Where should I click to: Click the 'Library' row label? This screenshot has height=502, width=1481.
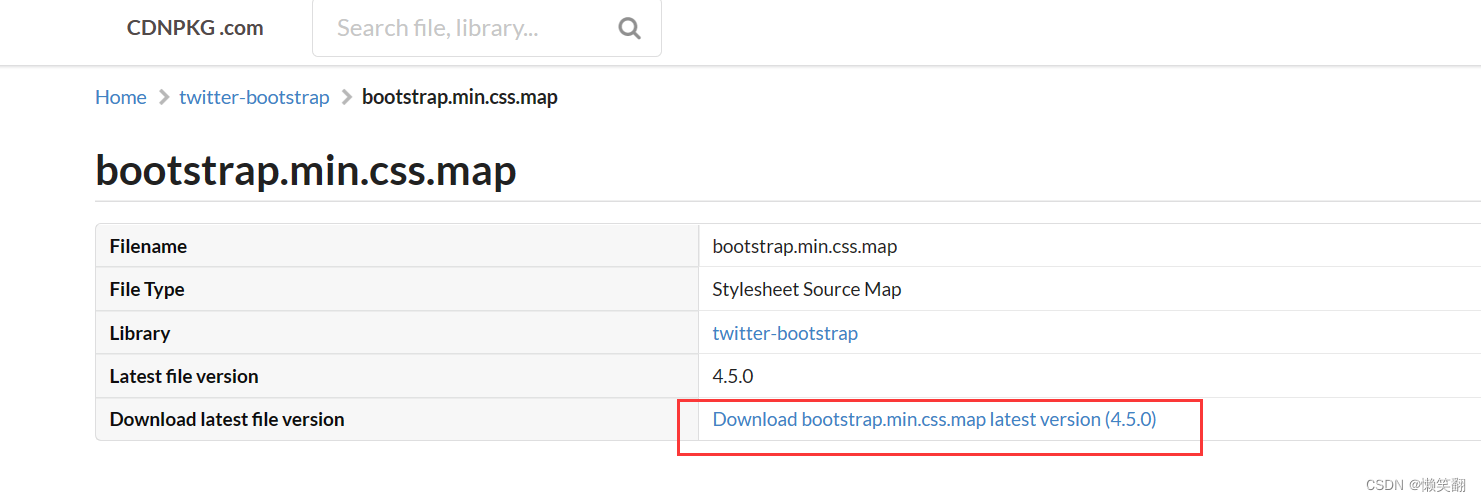[140, 333]
